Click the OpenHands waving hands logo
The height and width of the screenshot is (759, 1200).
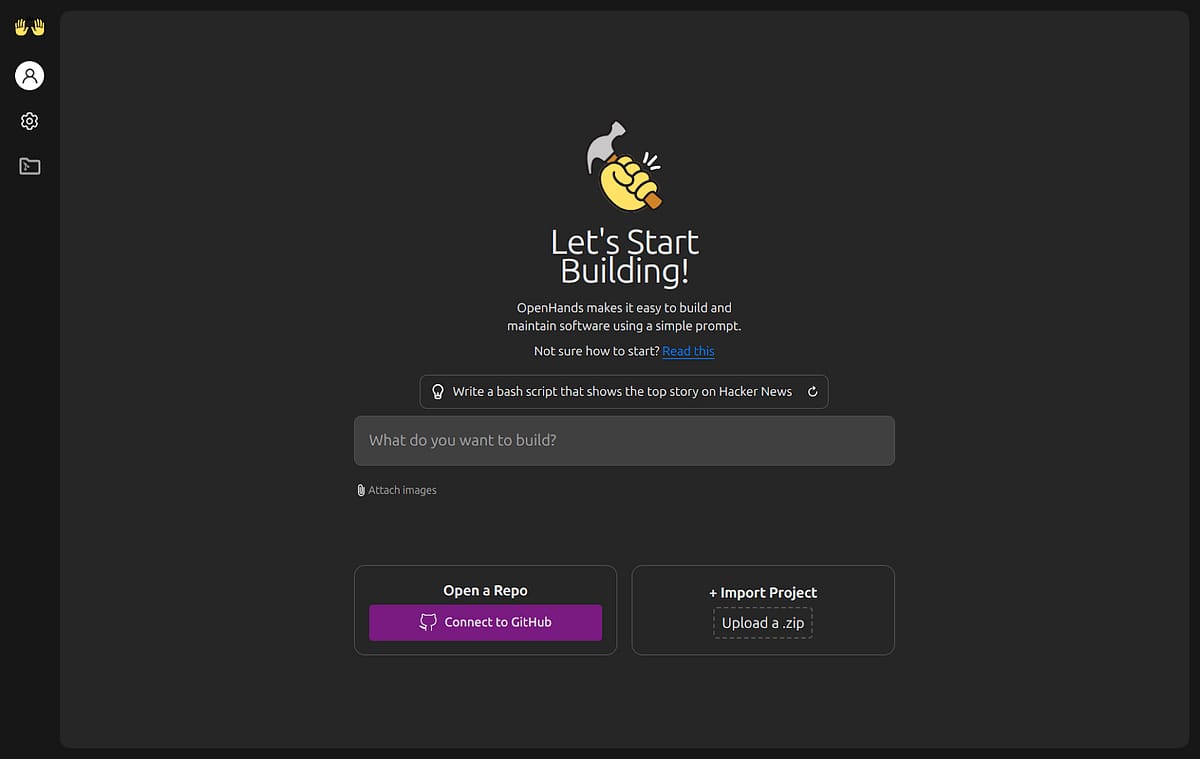30,28
